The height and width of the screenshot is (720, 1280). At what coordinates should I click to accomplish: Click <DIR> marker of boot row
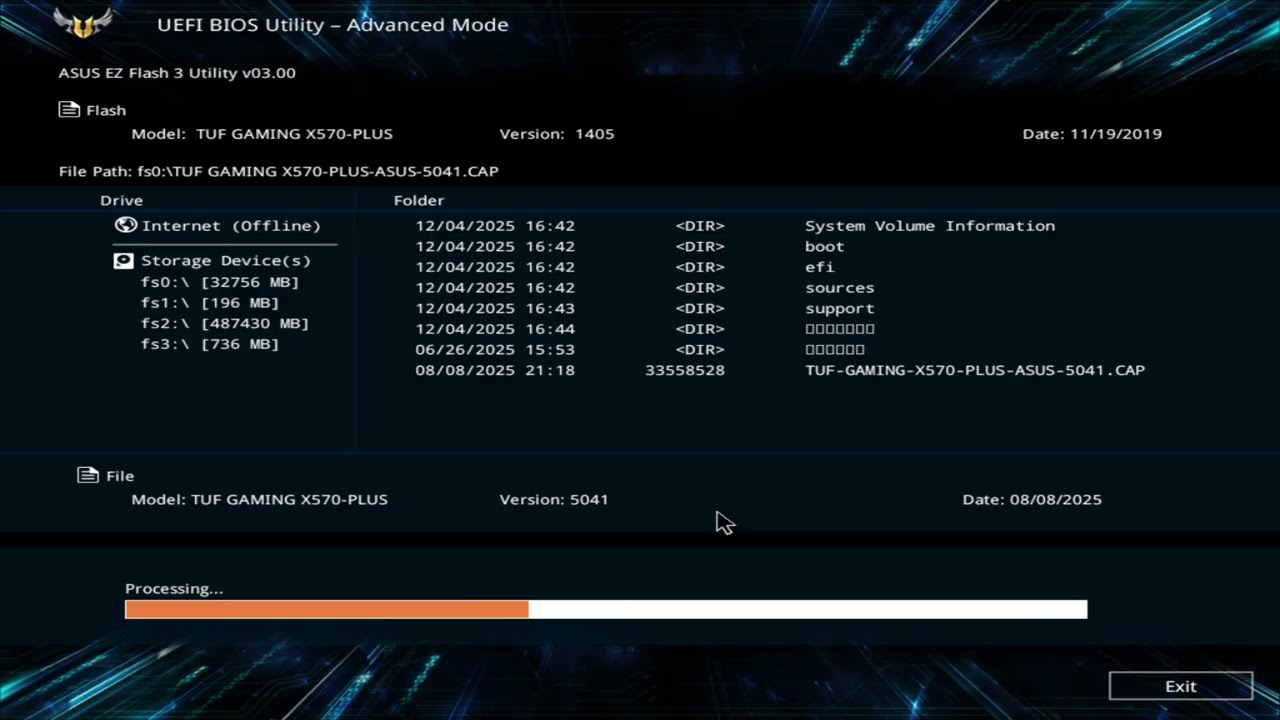(x=700, y=246)
